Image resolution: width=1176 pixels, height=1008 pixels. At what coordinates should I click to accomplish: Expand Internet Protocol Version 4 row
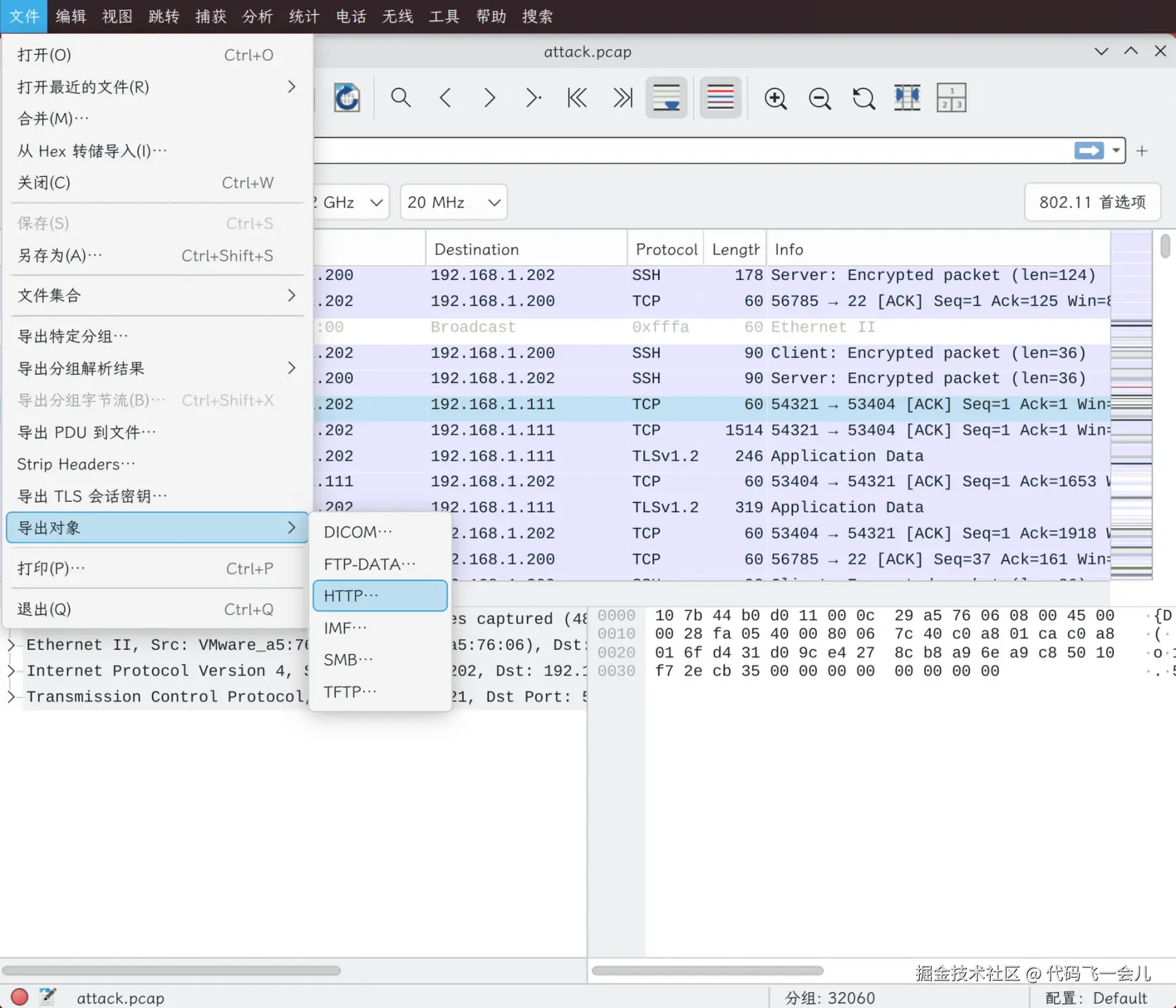(x=11, y=670)
